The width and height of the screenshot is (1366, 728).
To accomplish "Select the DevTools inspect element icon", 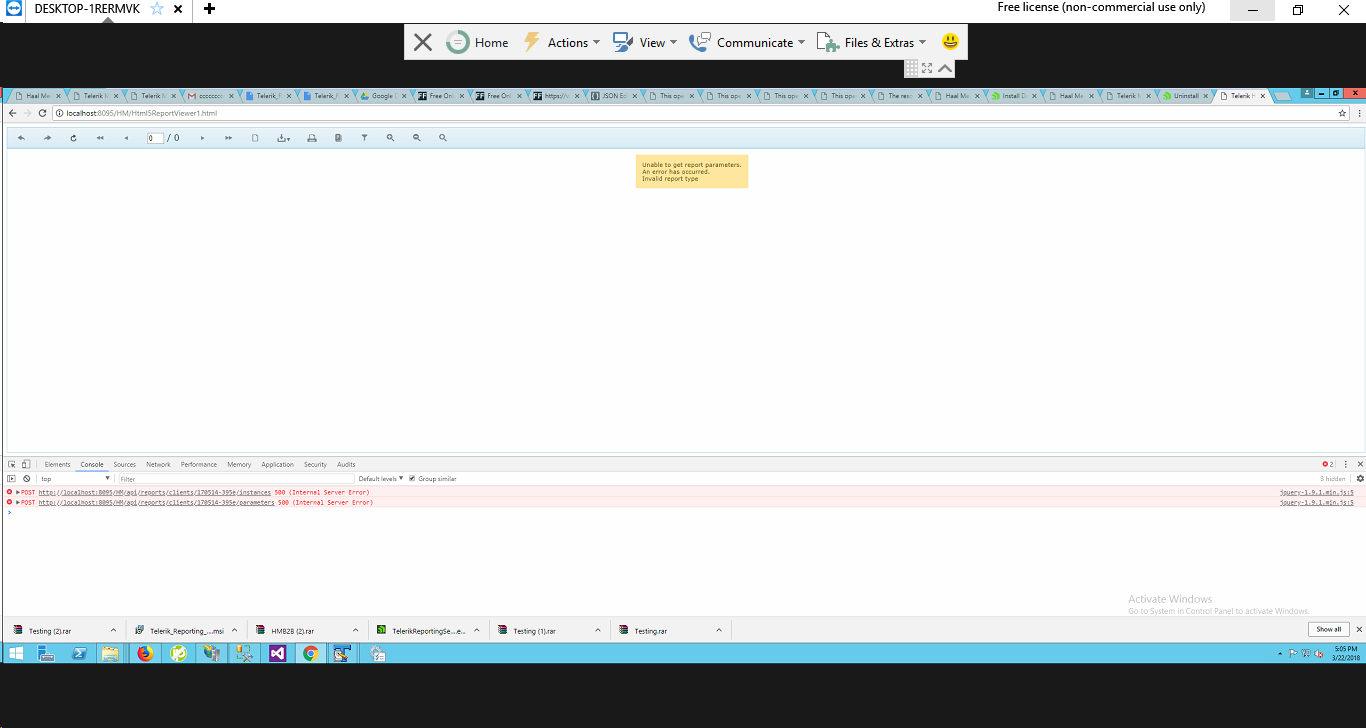I will (12, 464).
